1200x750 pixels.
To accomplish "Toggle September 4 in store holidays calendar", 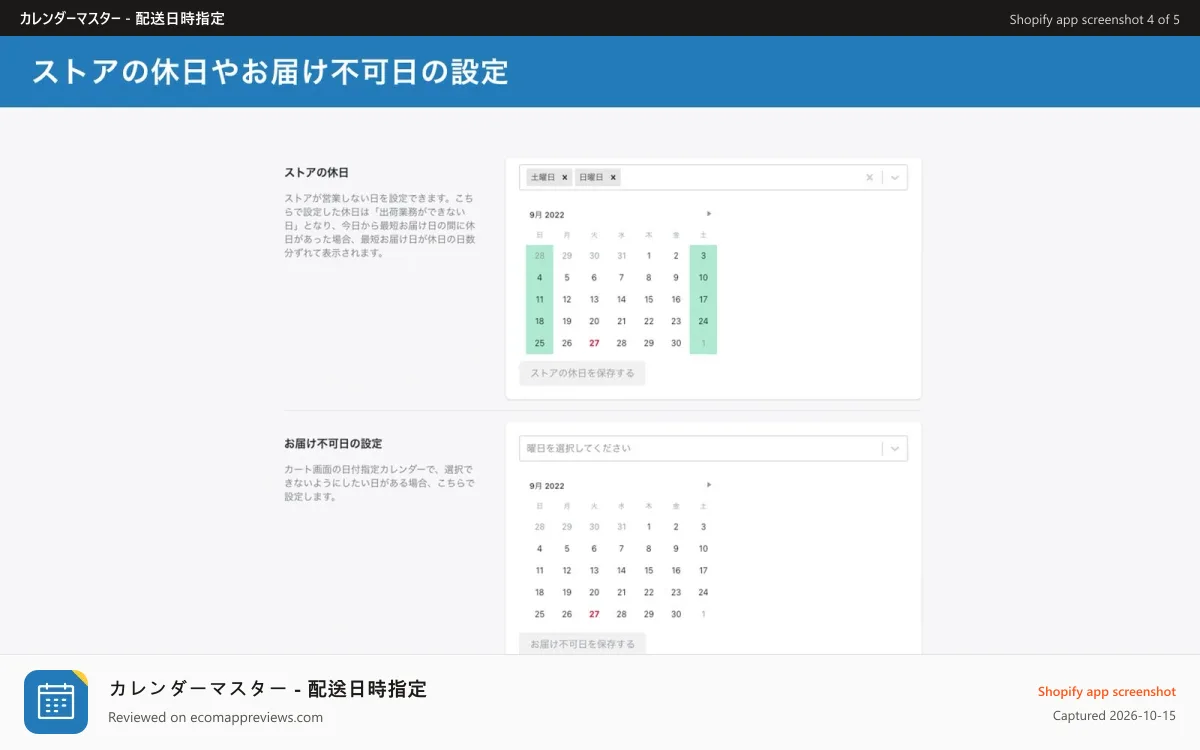I will [539, 278].
